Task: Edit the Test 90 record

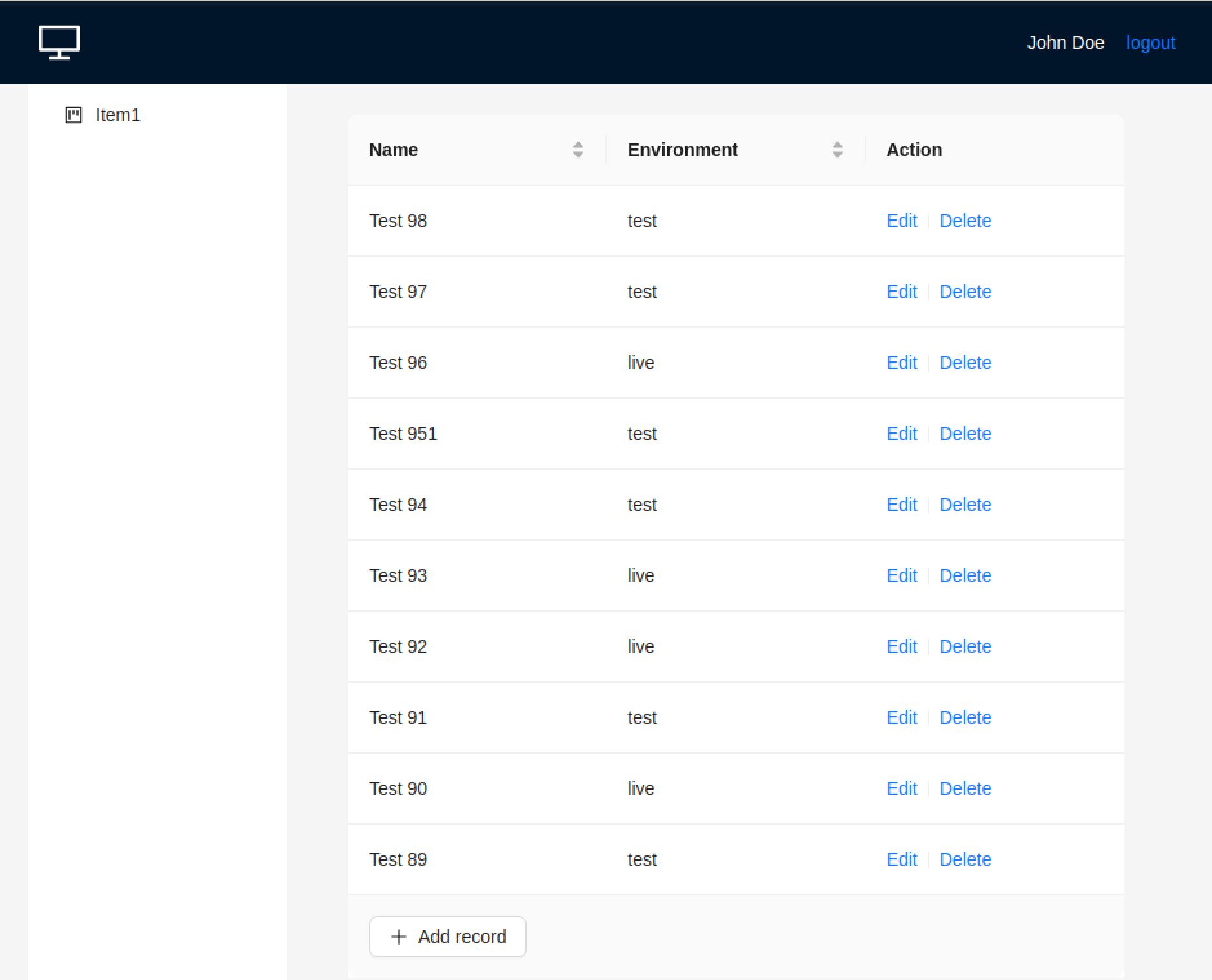Action: click(x=902, y=788)
